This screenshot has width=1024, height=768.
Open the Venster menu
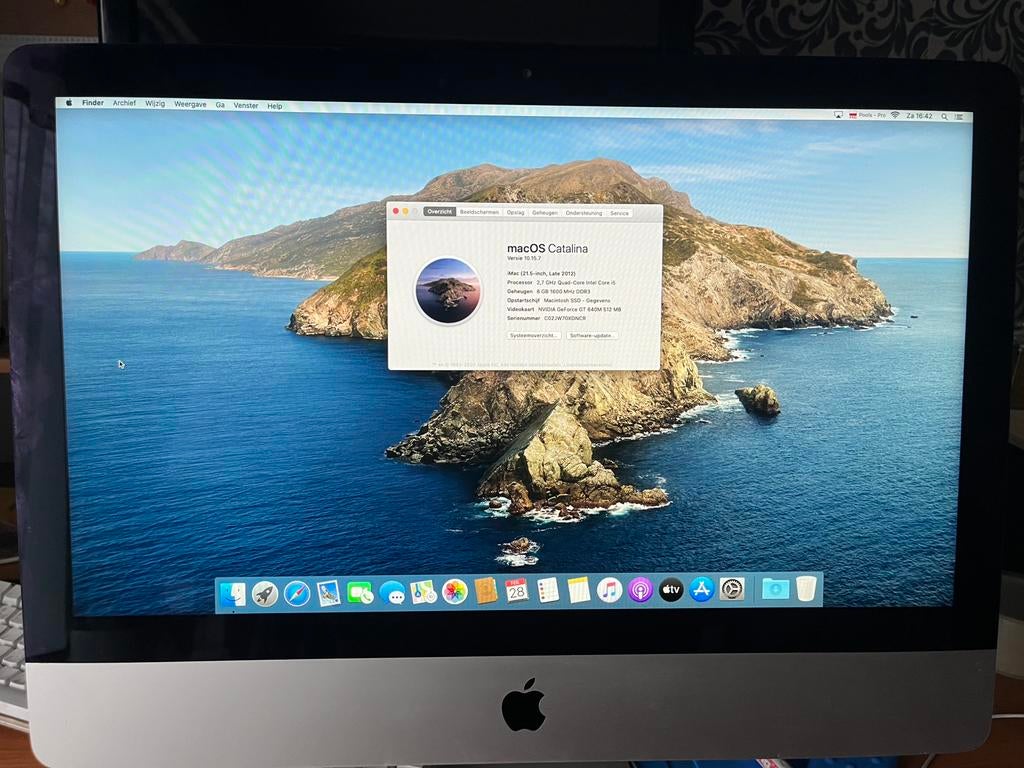pos(246,105)
